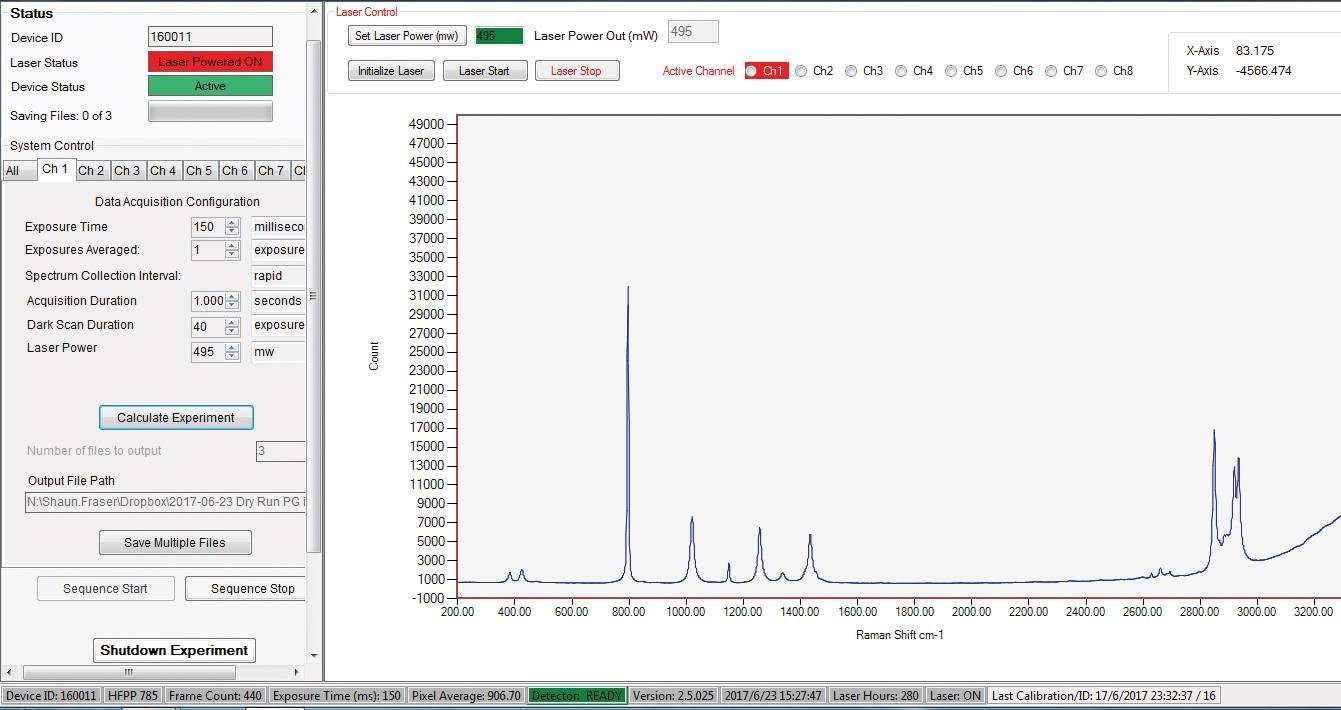Click the Saving Files progress bar
Viewport: 1341px width, 710px height.
point(210,112)
